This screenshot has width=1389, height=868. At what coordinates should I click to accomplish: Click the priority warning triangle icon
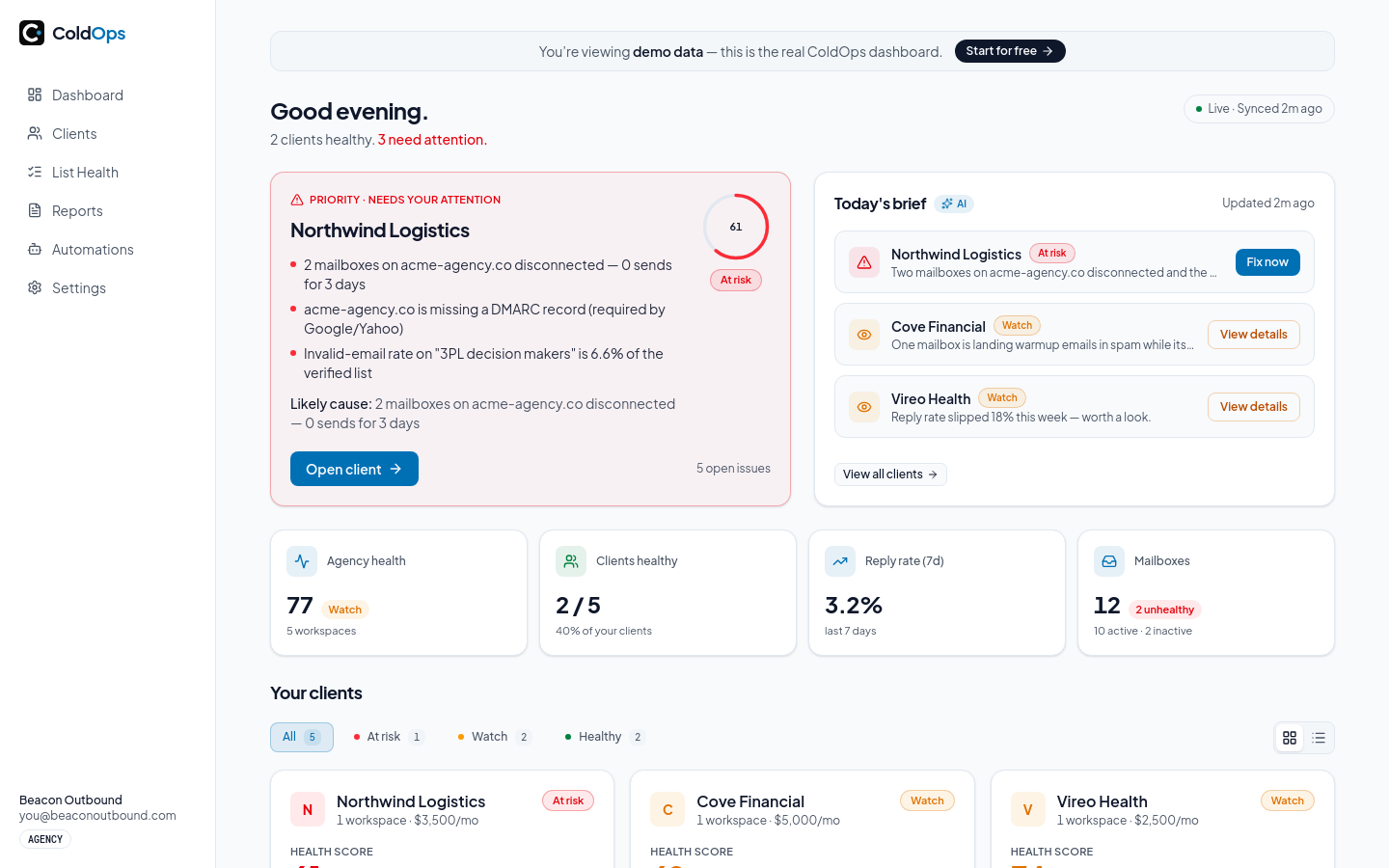click(x=297, y=200)
